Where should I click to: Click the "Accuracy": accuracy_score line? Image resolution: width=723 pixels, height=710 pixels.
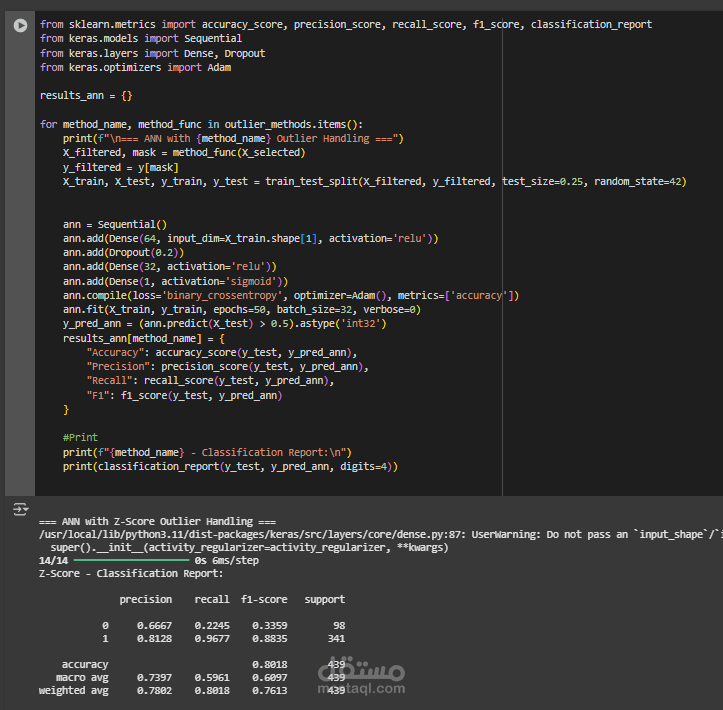click(221, 353)
